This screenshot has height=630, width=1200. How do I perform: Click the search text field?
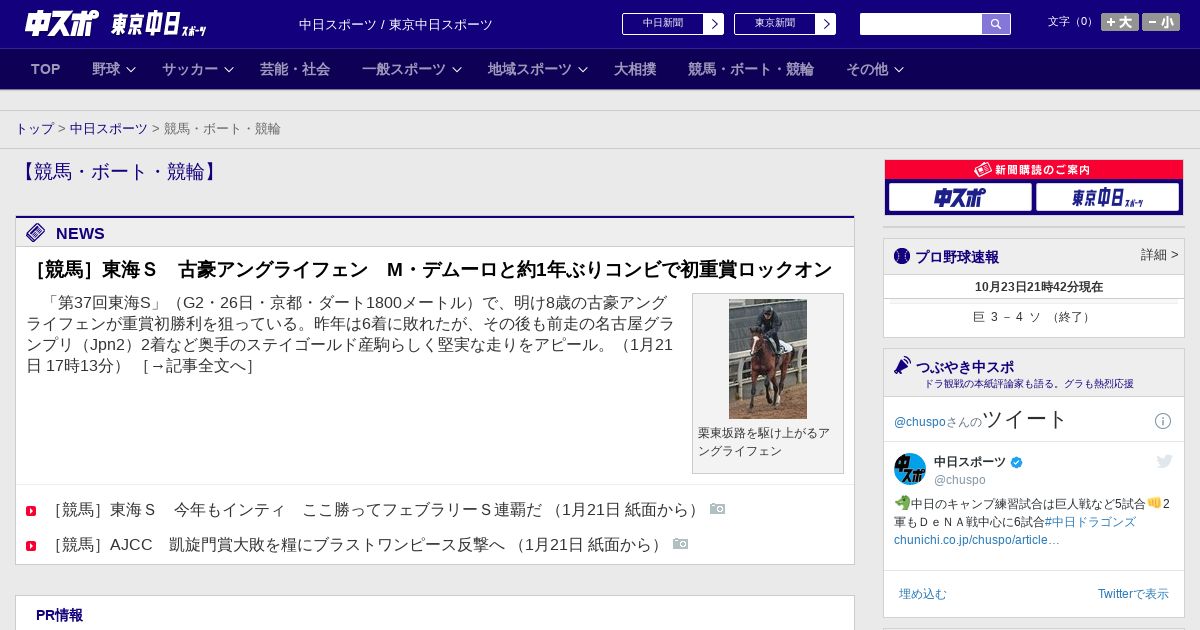point(921,24)
